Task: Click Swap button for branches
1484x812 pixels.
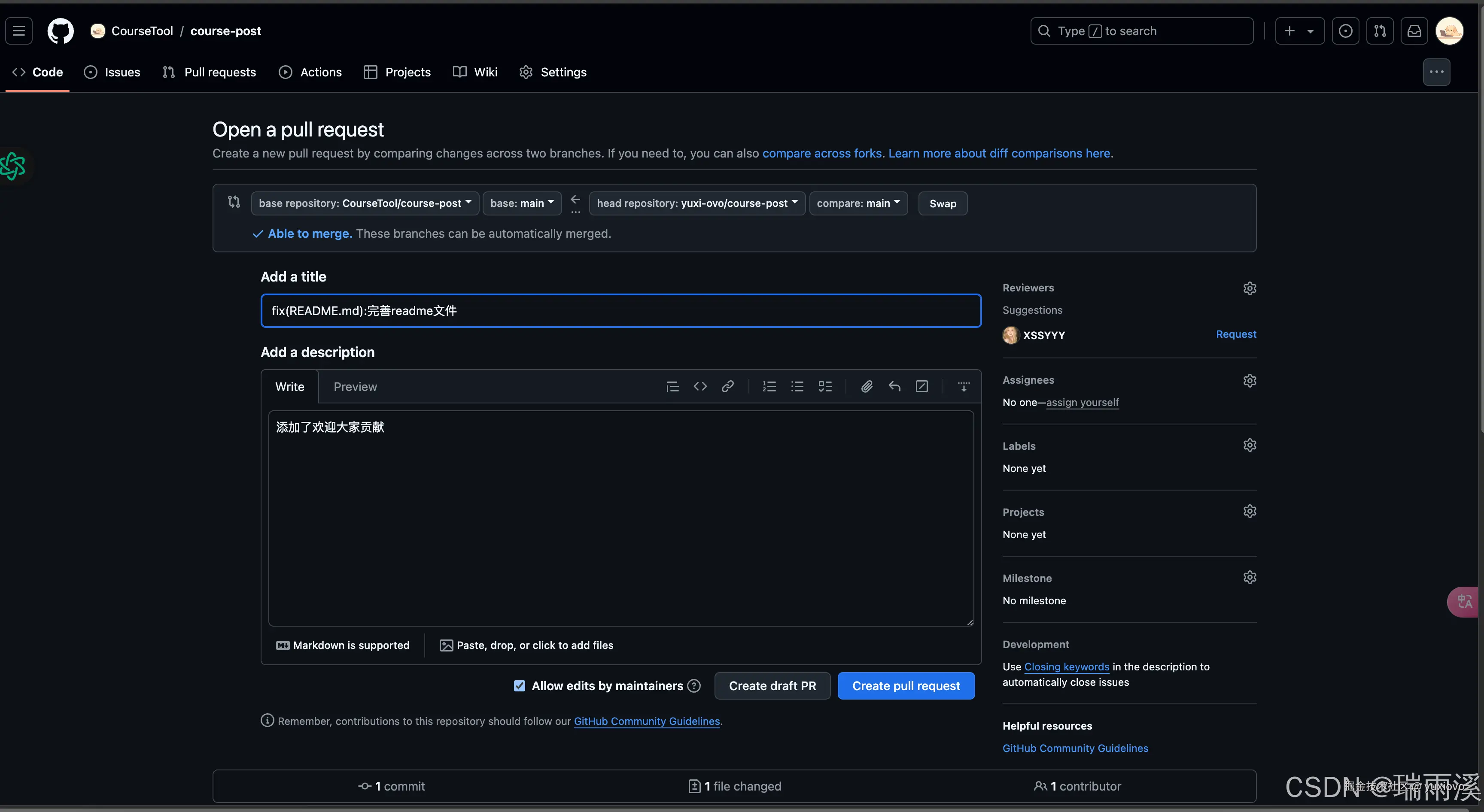Action: (x=943, y=203)
